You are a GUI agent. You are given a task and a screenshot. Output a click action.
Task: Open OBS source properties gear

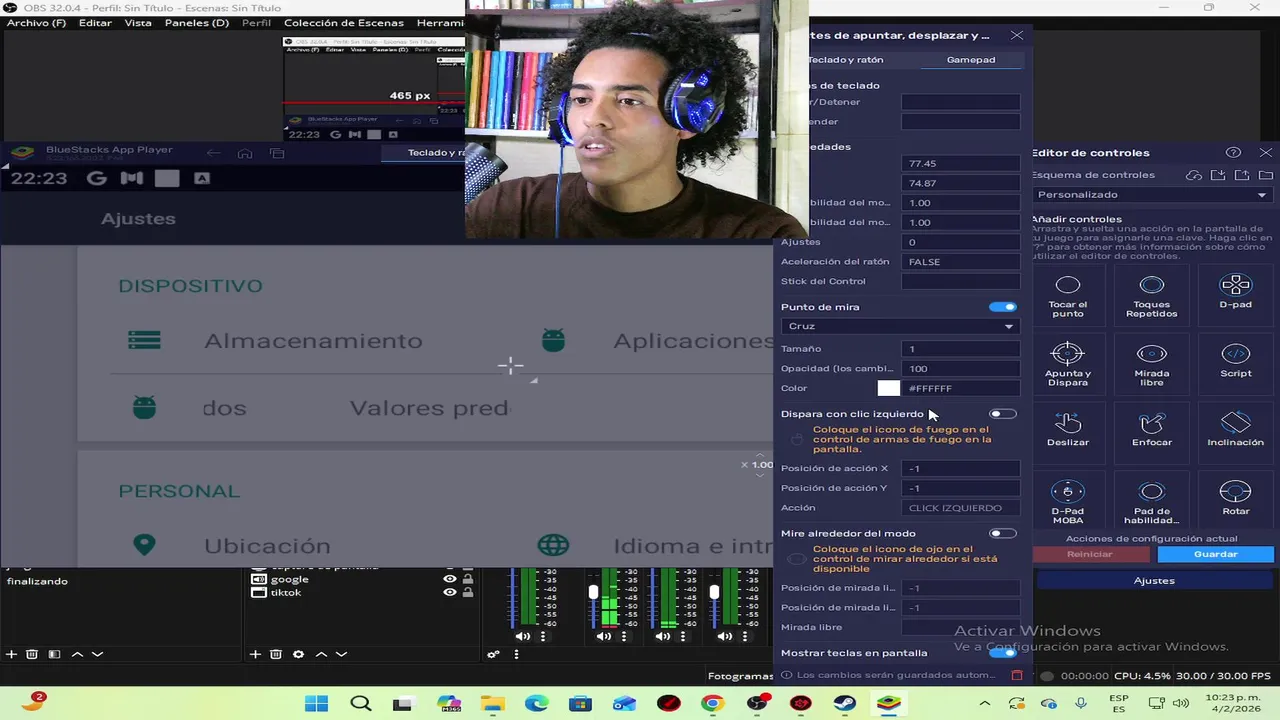(298, 654)
